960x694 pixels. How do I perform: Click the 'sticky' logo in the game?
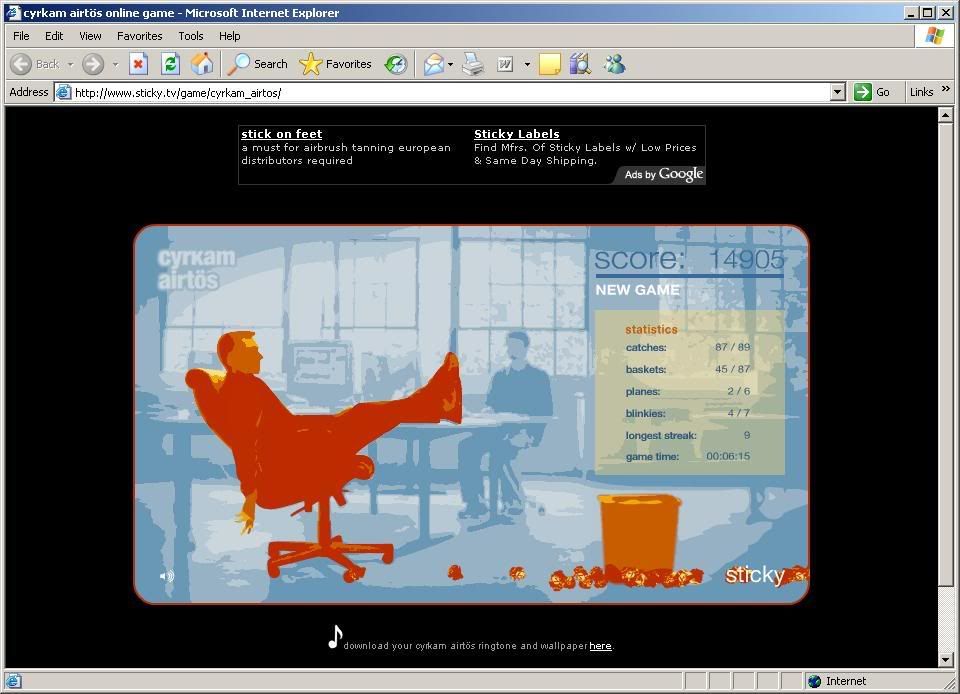click(x=755, y=575)
